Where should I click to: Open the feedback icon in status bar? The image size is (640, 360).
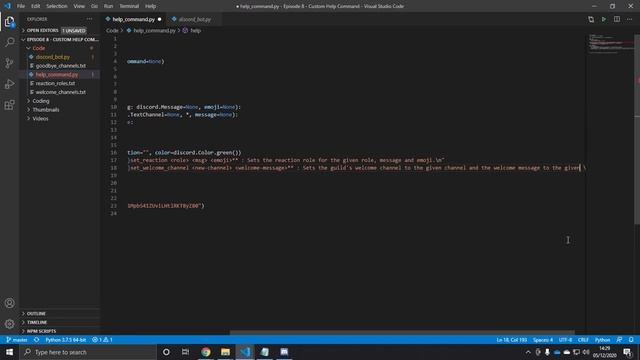[x=620, y=340]
